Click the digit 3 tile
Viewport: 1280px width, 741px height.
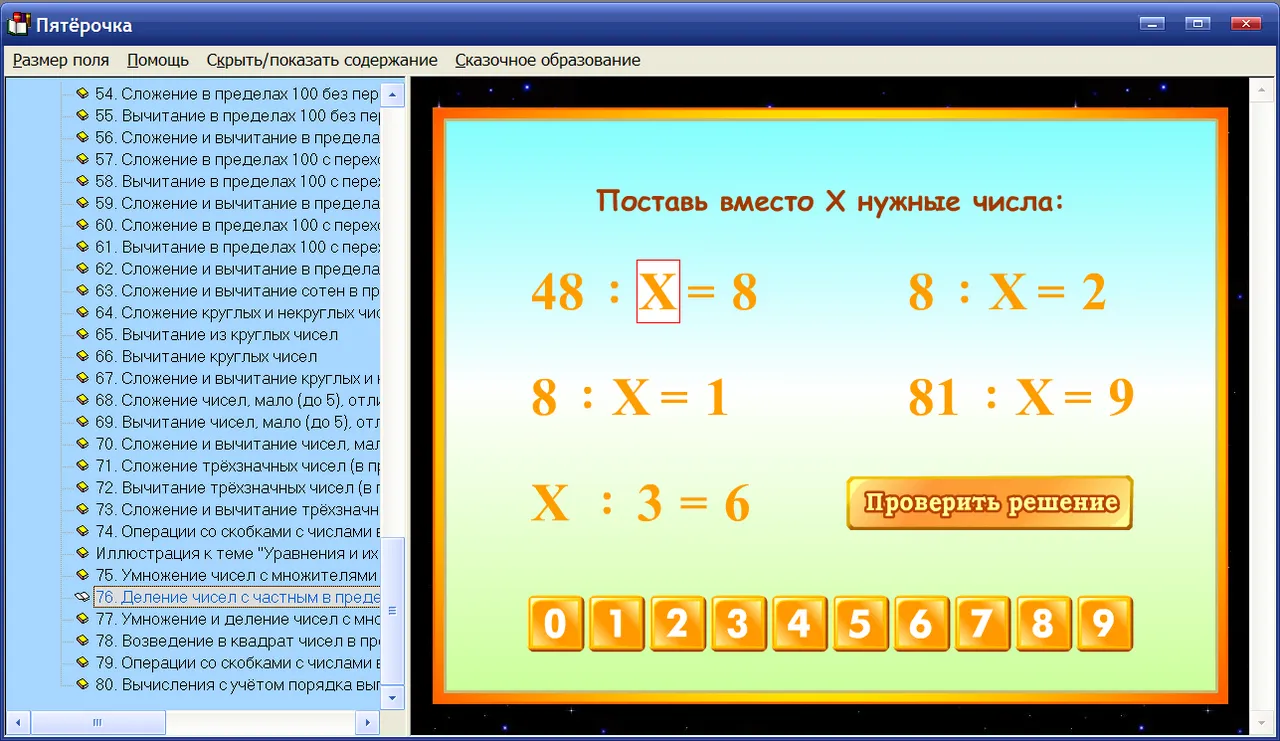pyautogui.click(x=739, y=624)
